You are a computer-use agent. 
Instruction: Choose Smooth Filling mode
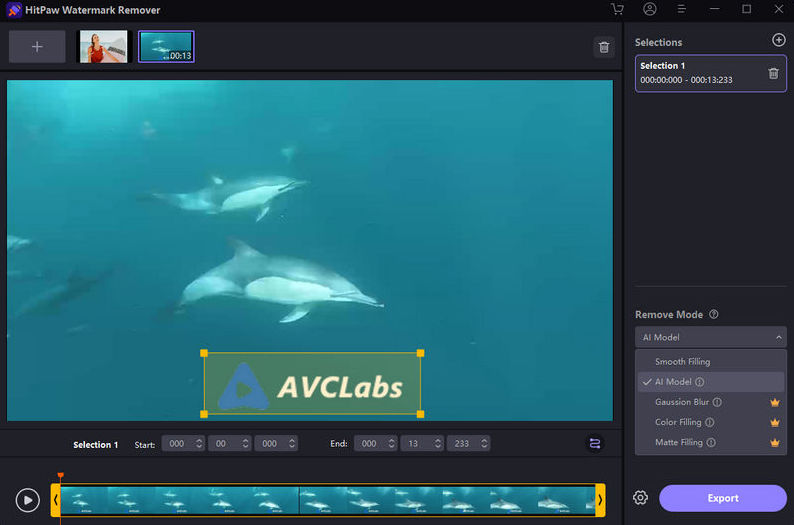pyautogui.click(x=682, y=361)
